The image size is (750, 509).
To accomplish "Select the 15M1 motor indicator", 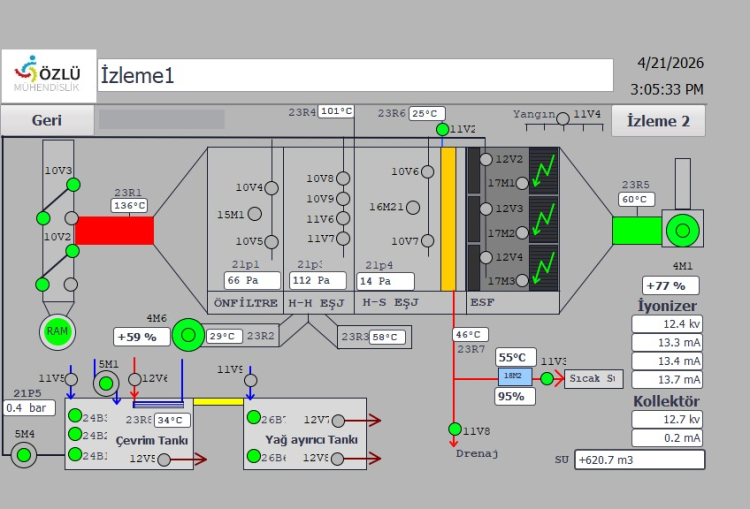I will pyautogui.click(x=254, y=213).
